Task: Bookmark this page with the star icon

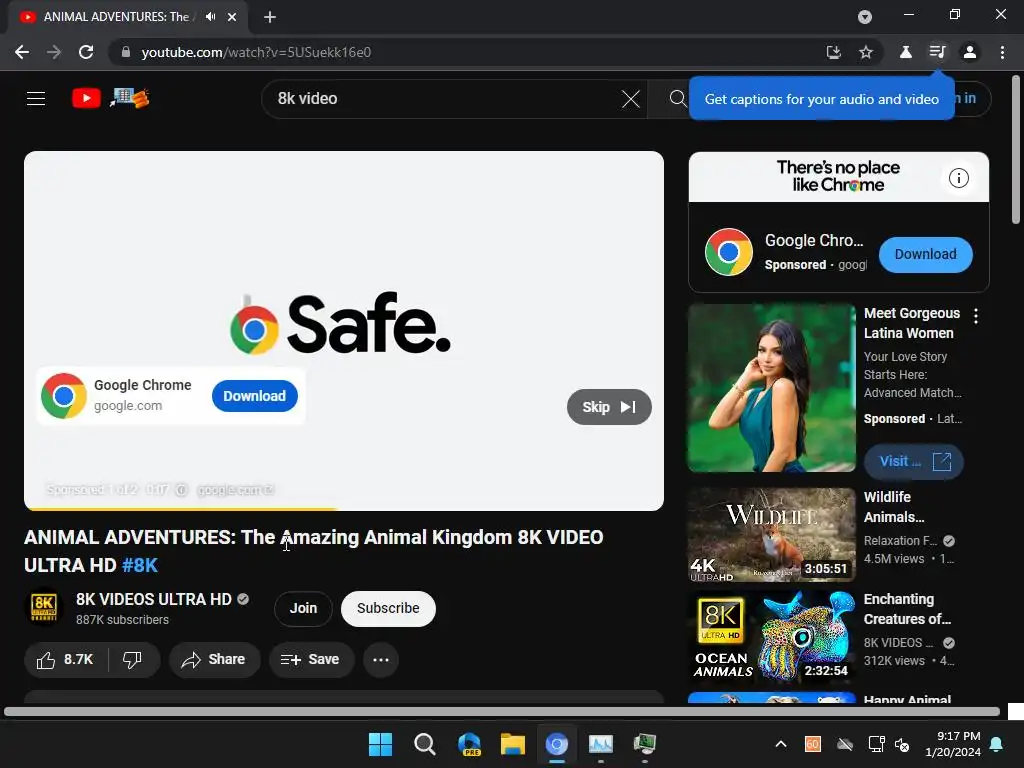Action: click(x=866, y=52)
